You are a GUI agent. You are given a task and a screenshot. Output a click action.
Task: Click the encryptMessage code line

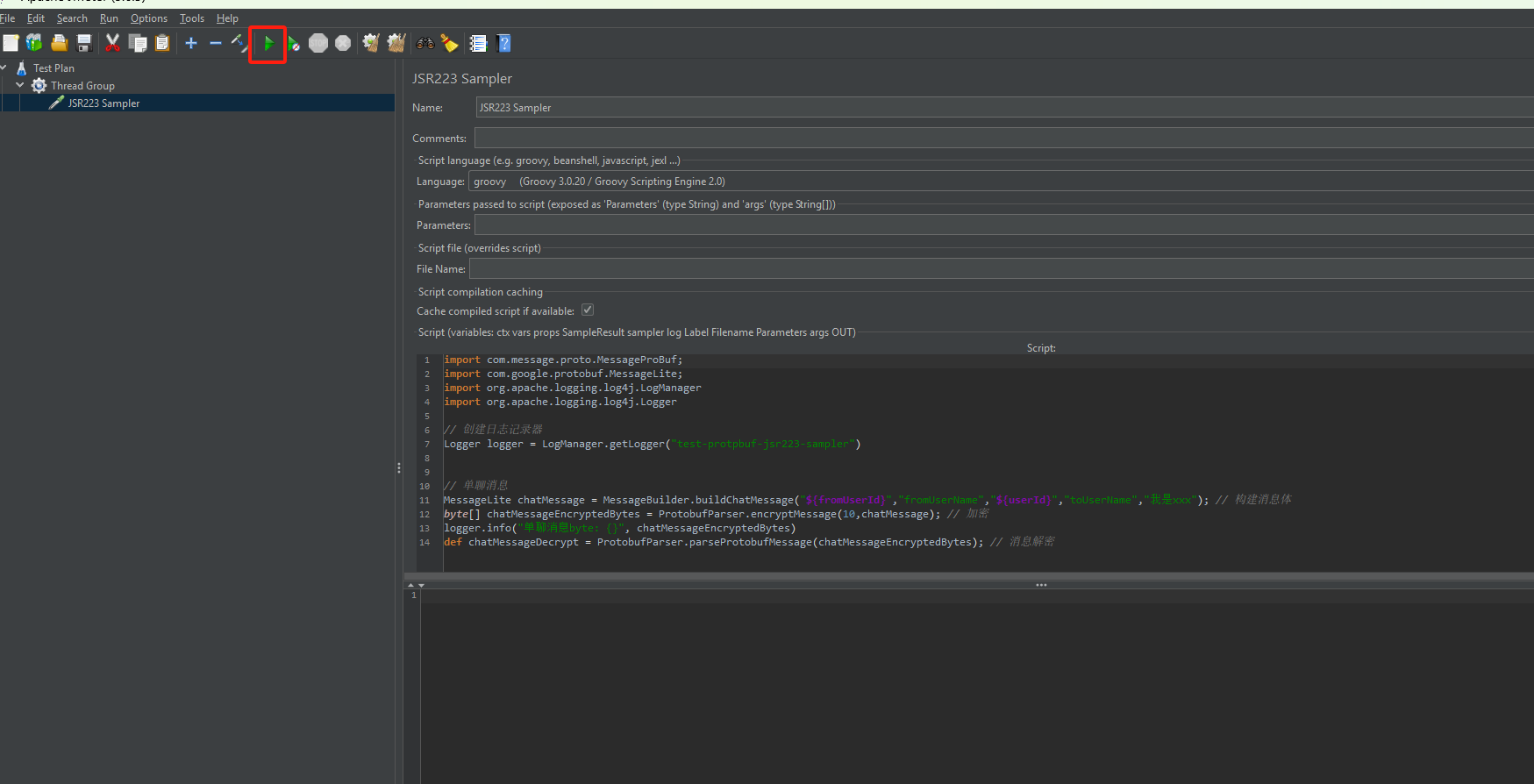click(x=716, y=514)
